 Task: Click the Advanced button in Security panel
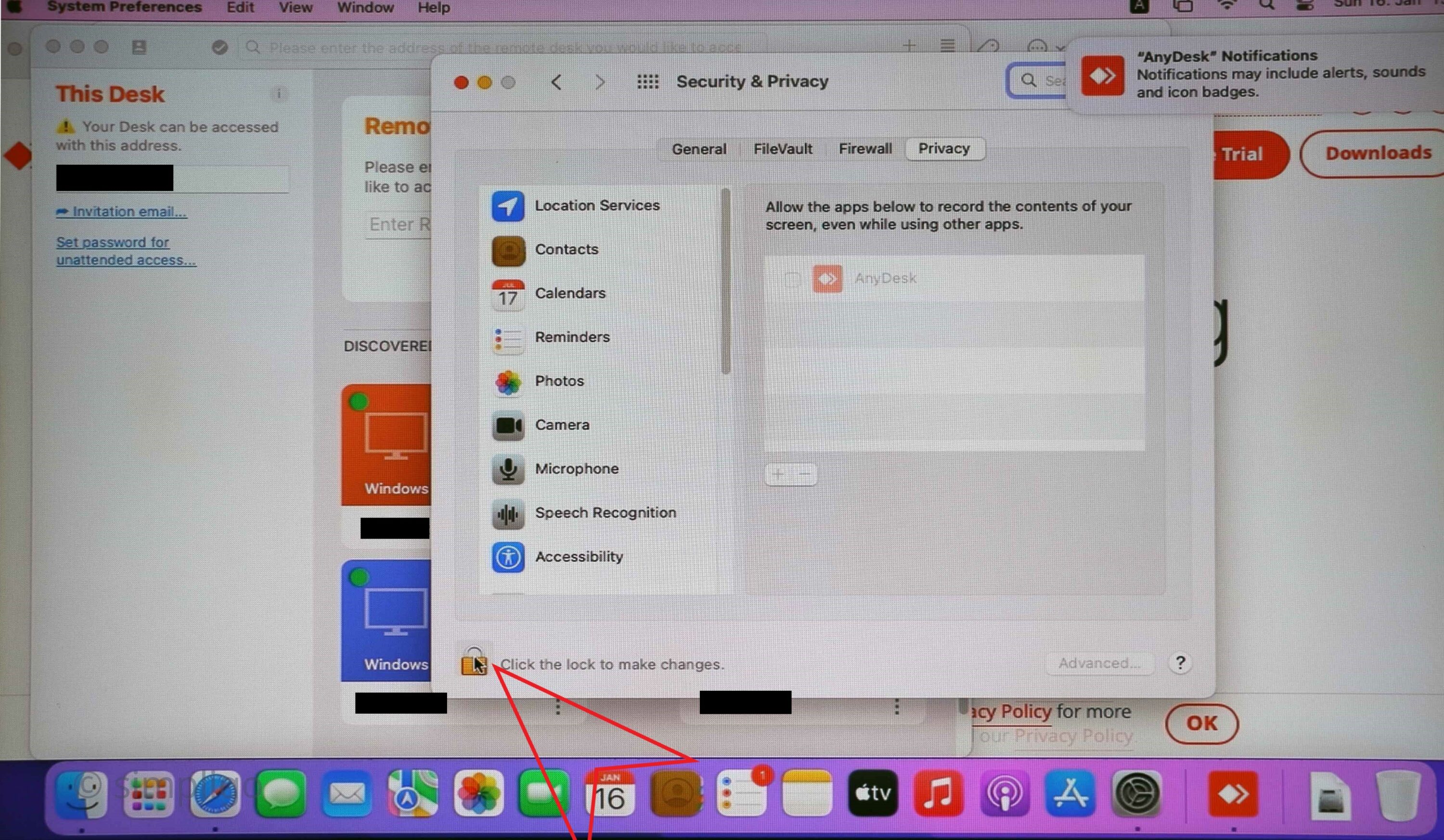[1096, 663]
